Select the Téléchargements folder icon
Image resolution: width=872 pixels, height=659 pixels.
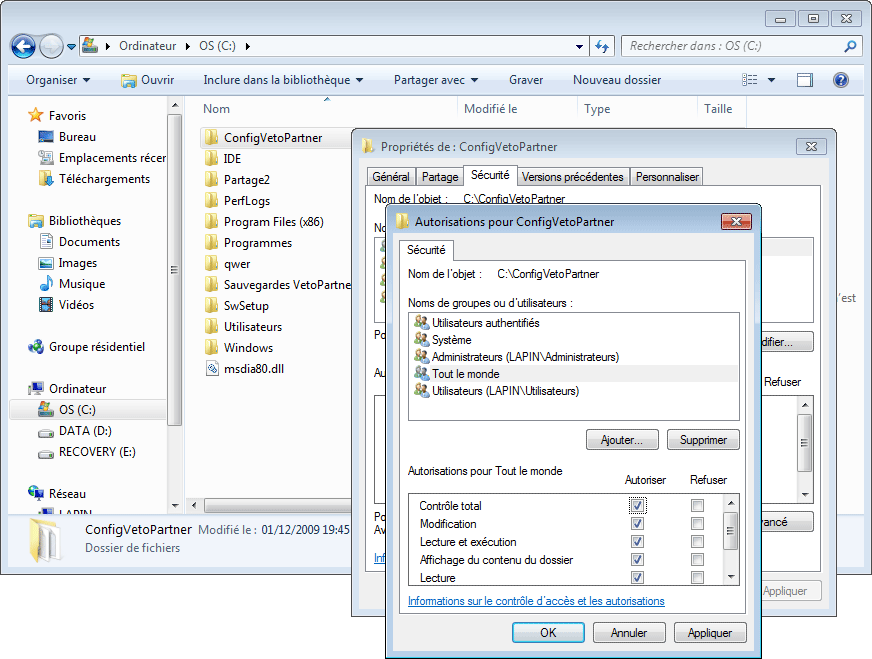click(46, 179)
